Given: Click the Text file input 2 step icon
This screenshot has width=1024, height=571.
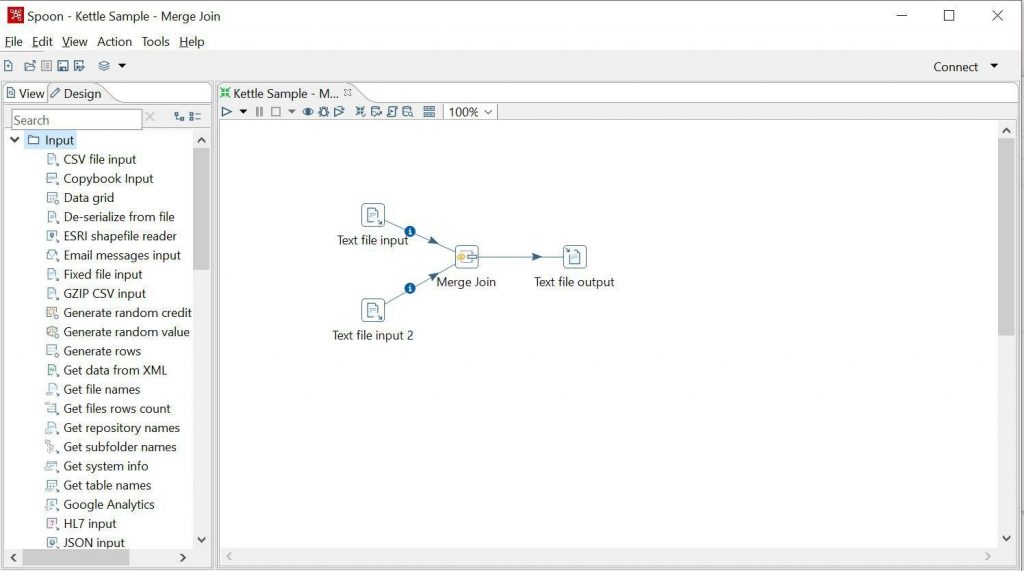Looking at the screenshot, I should [373, 310].
